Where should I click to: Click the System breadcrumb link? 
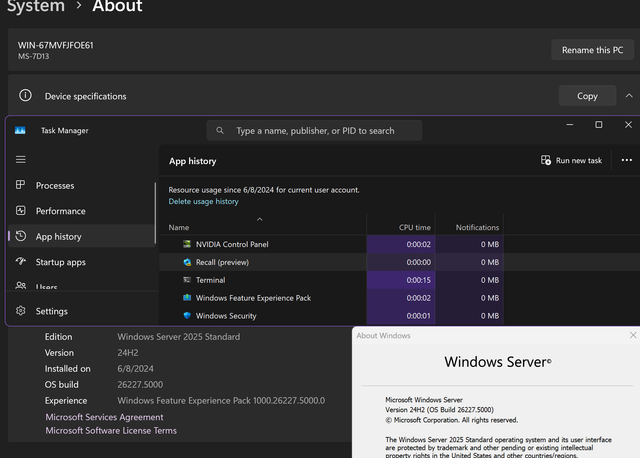point(36,7)
